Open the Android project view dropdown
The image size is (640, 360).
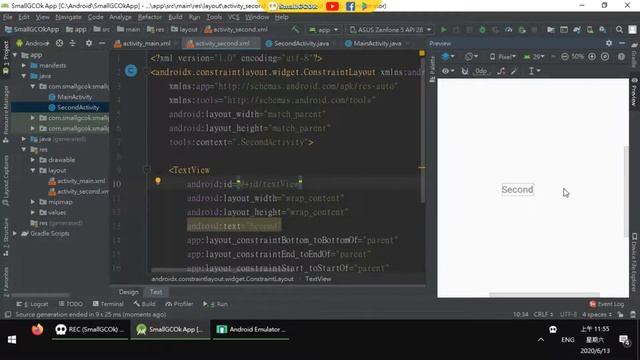point(33,43)
